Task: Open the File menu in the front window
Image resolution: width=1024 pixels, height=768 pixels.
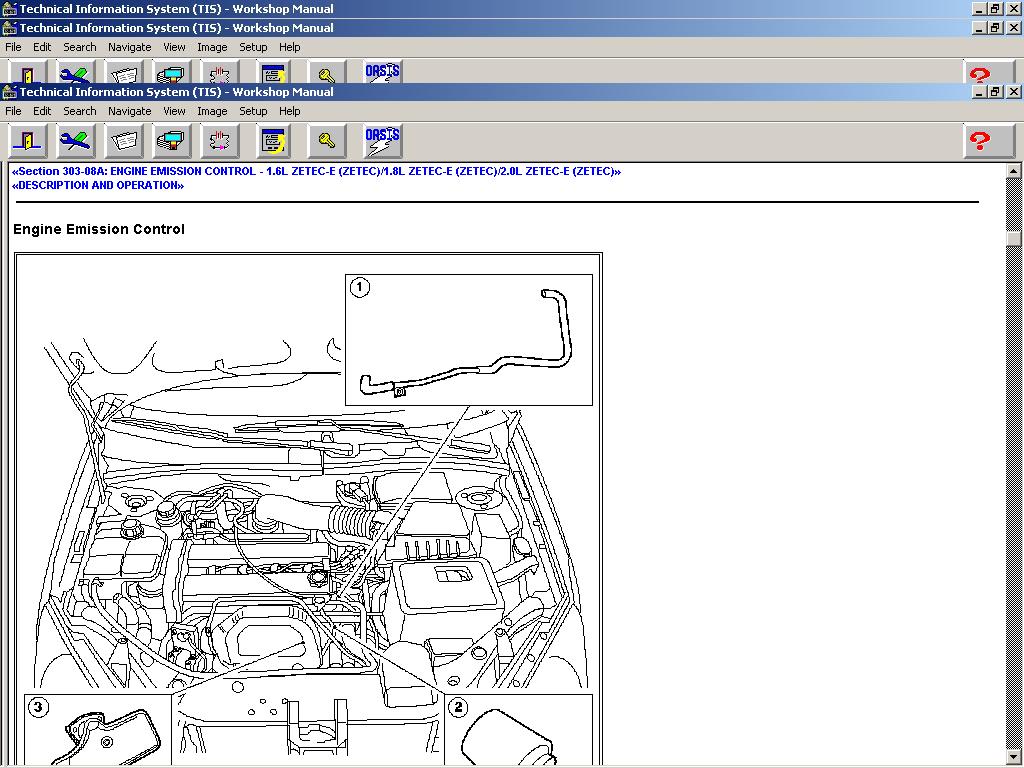Action: (x=13, y=111)
